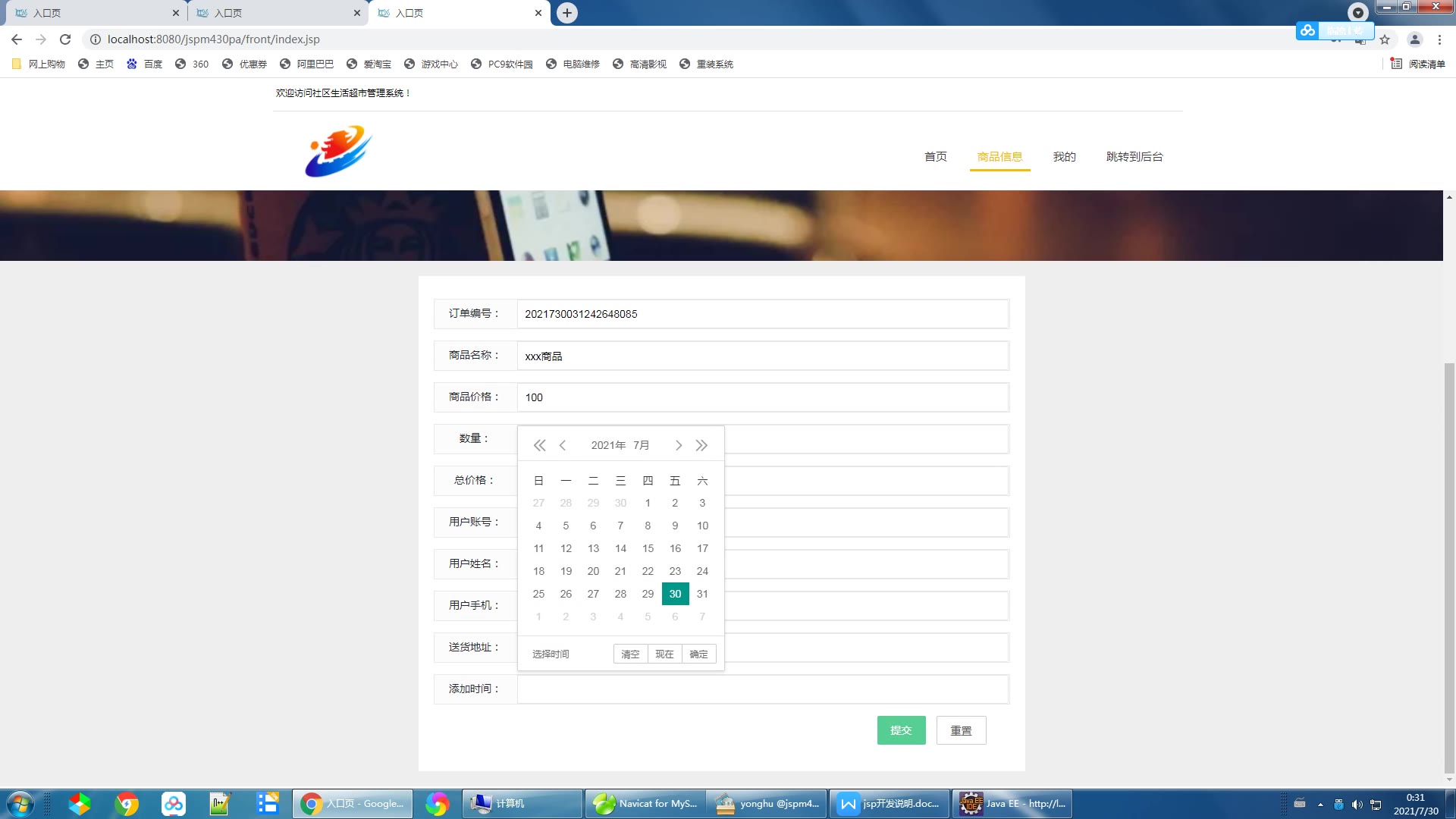
Task: Bookmark this page with star icon
Action: [x=1385, y=39]
